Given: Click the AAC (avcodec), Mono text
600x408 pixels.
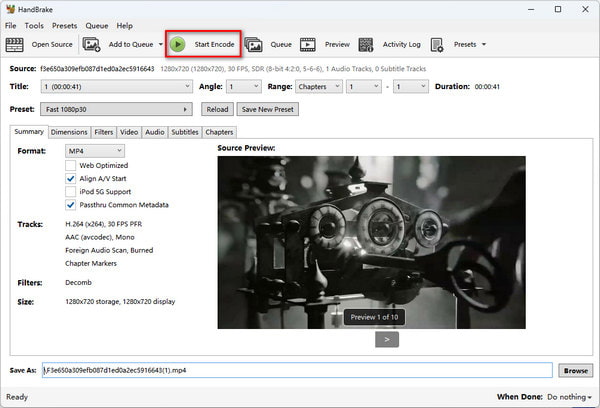Looking at the screenshot, I should coord(99,237).
